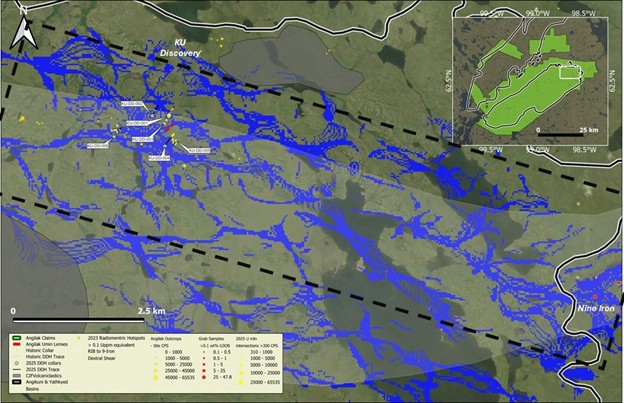The height and width of the screenshot is (403, 624).
Task: Click the red marker at Nine Iron
Action: (594, 297)
